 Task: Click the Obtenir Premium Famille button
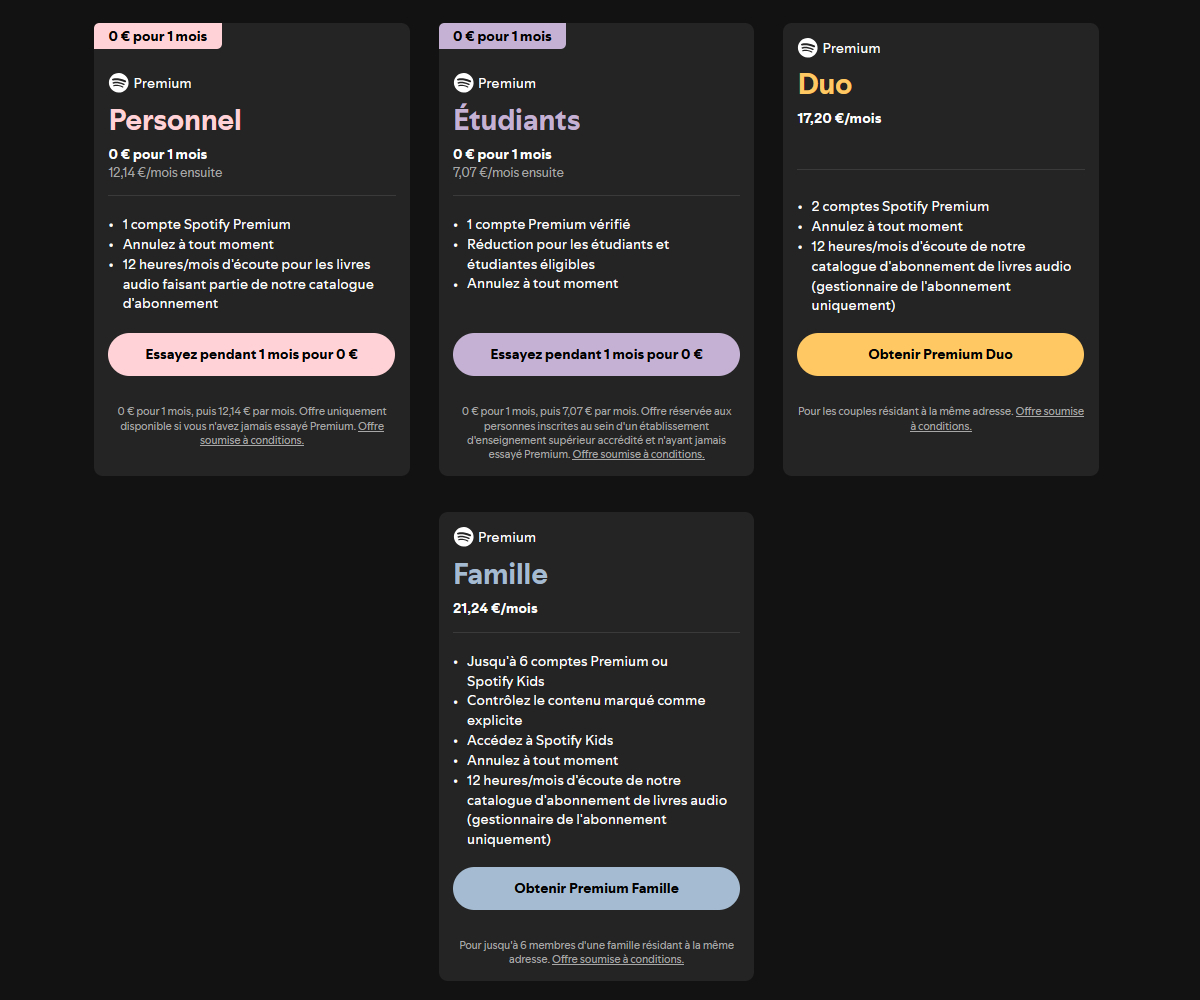click(596, 888)
